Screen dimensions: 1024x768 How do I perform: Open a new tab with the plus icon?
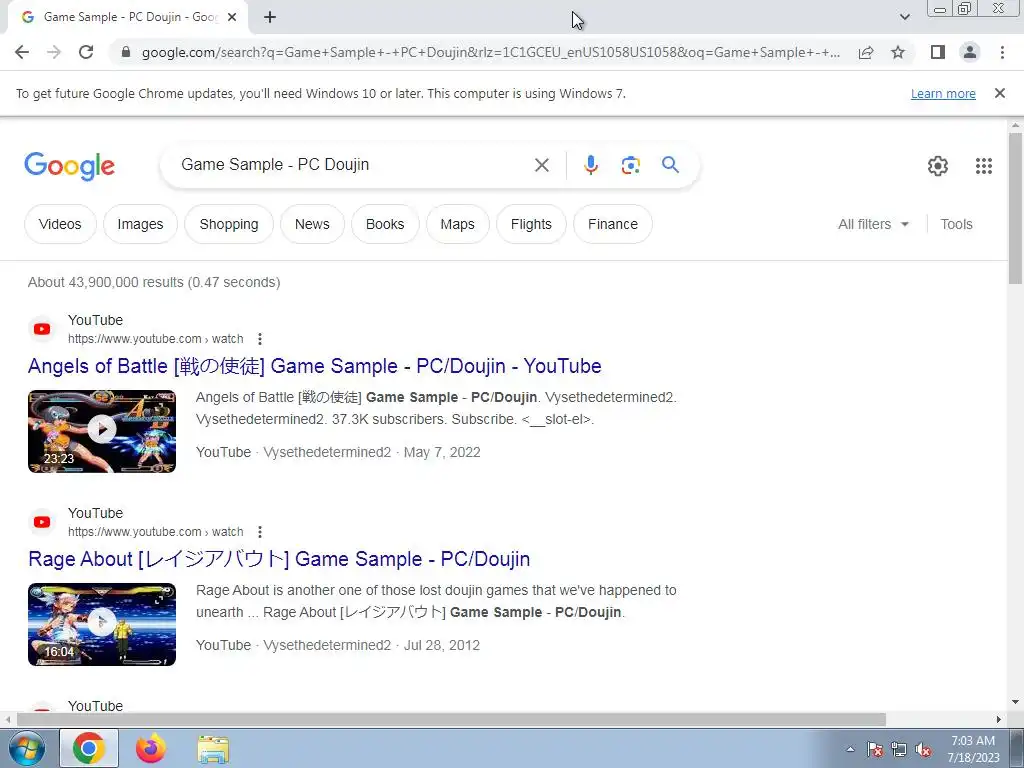(x=270, y=18)
